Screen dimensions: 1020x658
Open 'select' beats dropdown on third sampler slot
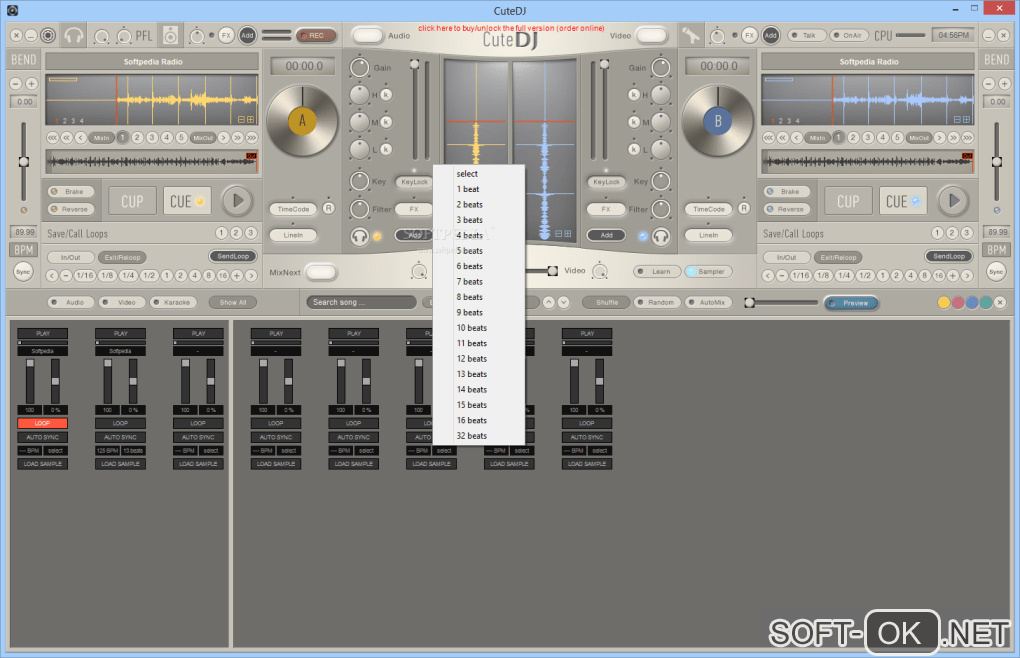[211, 451]
